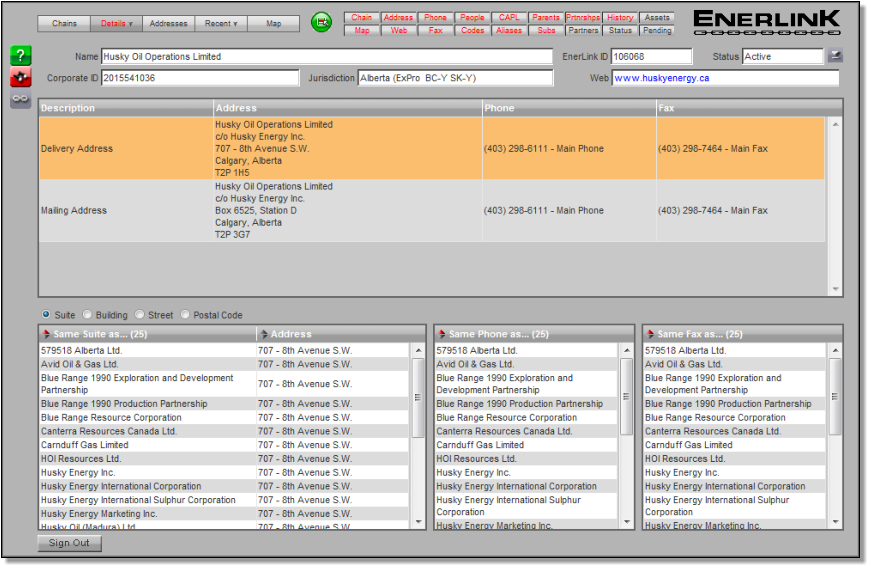
Task: Select HOI Resources Ltd. in fax list
Action: [x=734, y=458]
